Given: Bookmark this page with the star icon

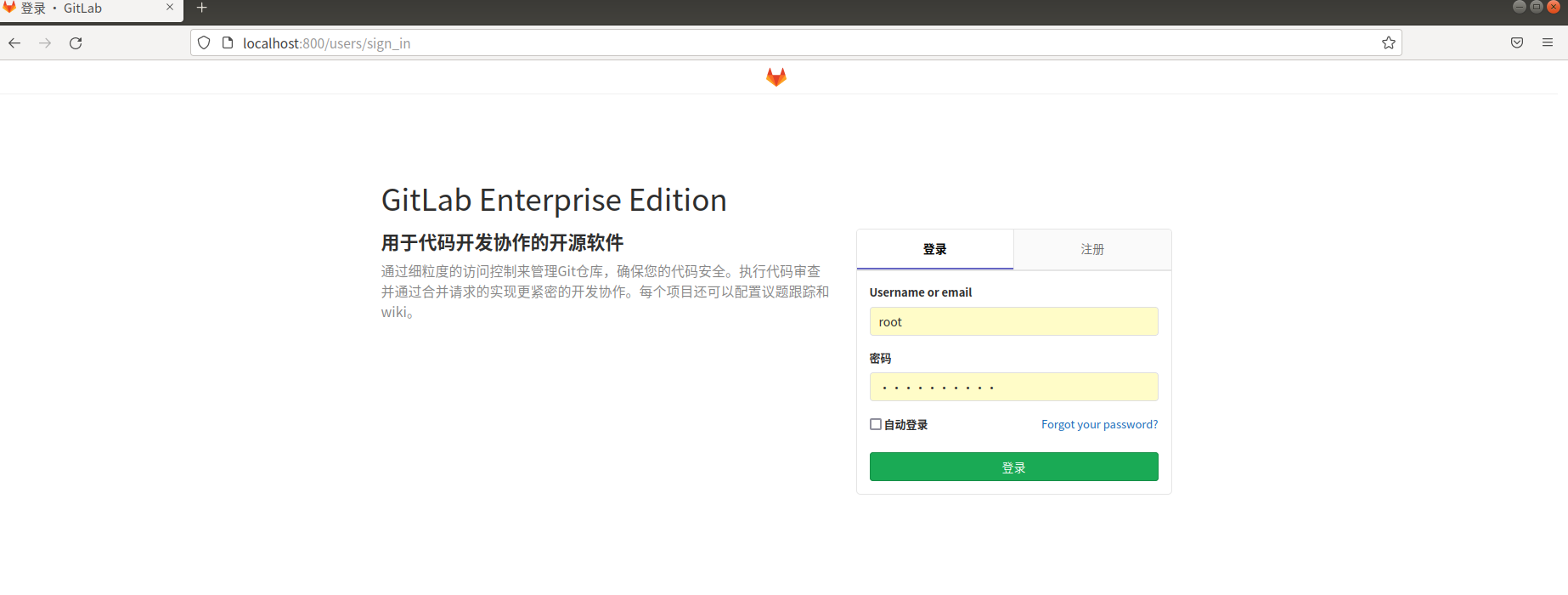Looking at the screenshot, I should point(1388,43).
